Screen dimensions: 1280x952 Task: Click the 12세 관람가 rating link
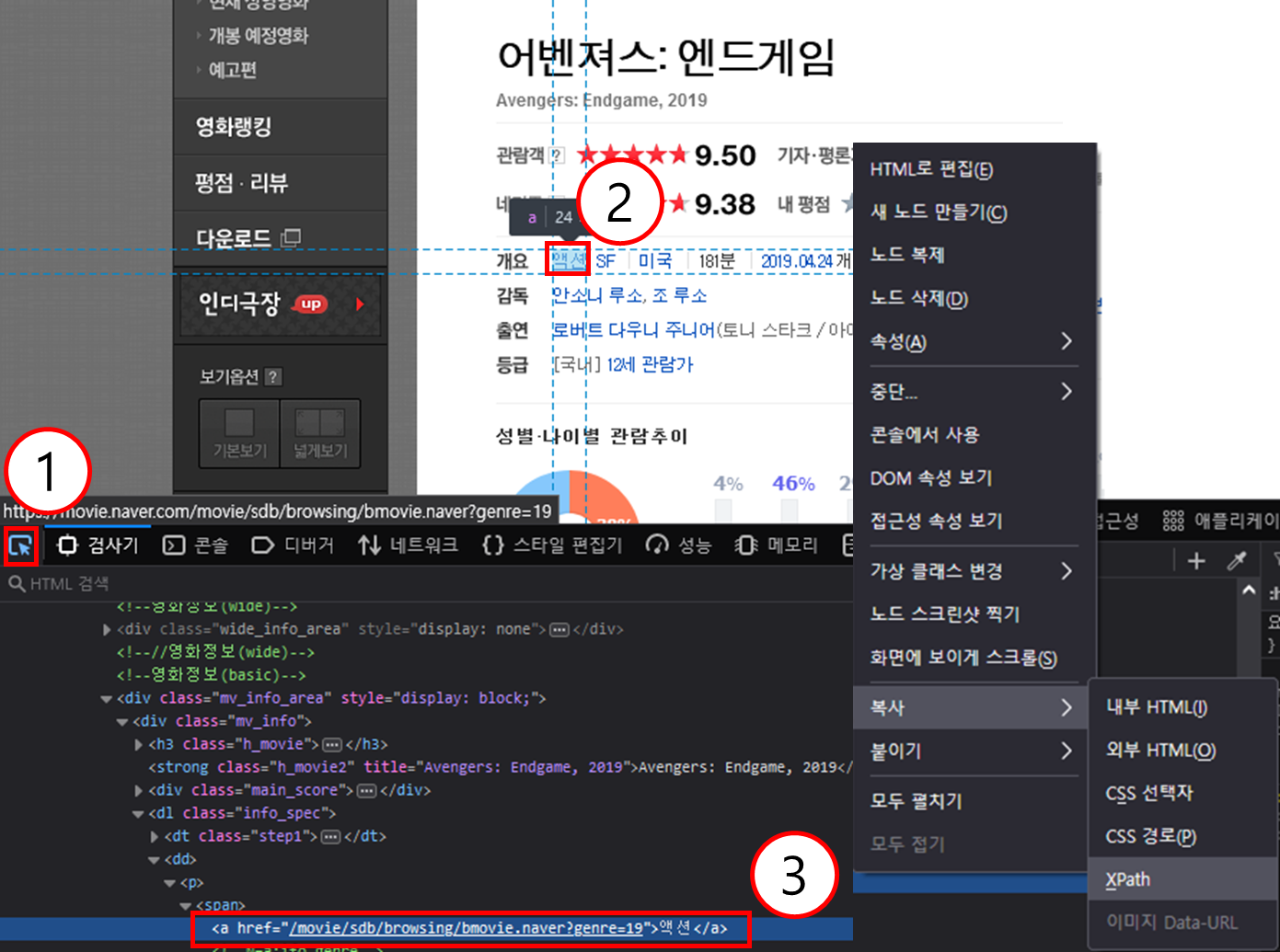coord(650,364)
